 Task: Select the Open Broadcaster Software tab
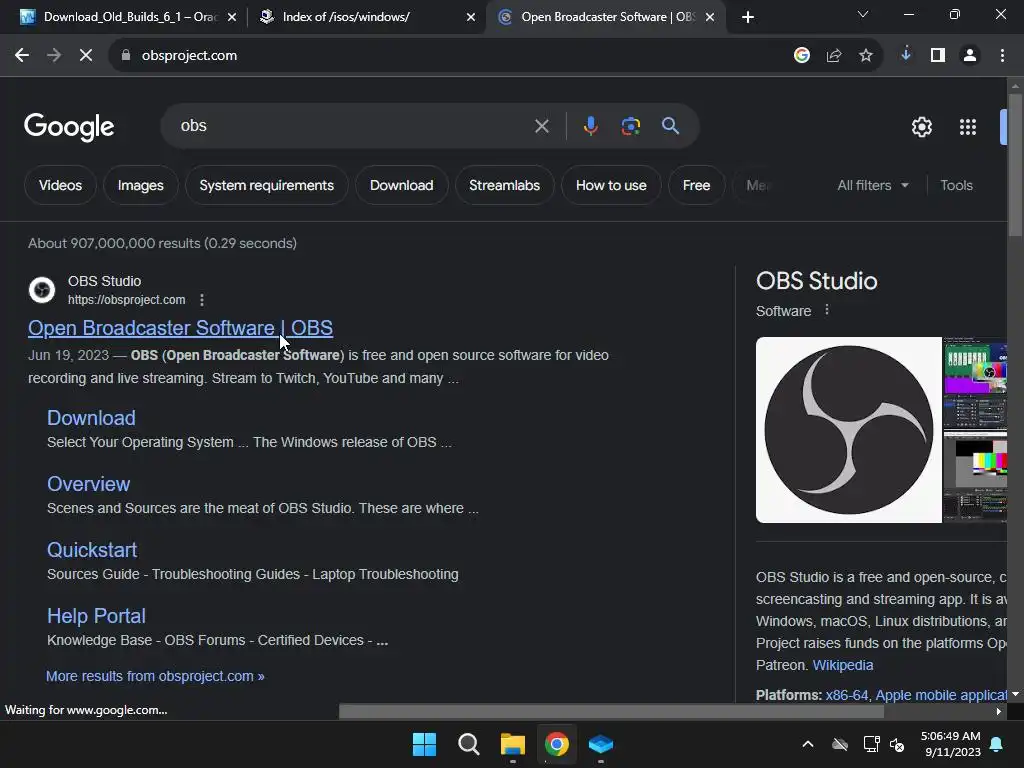pyautogui.click(x=607, y=17)
